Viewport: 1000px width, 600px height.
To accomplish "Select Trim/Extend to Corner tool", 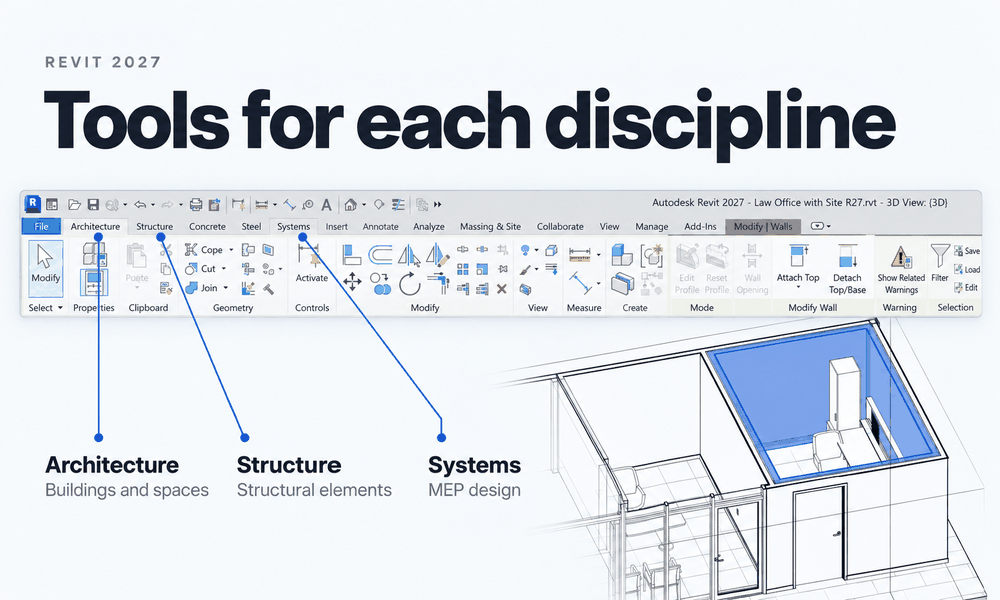I will click(438, 283).
